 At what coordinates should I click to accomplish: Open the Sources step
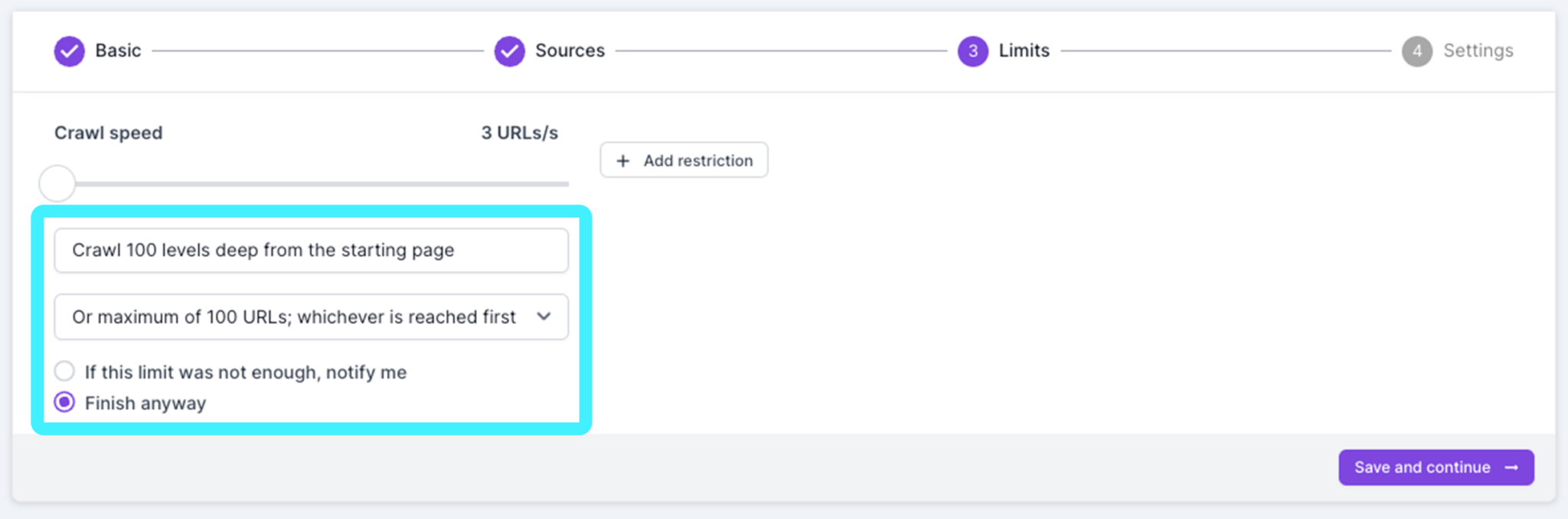pos(570,51)
